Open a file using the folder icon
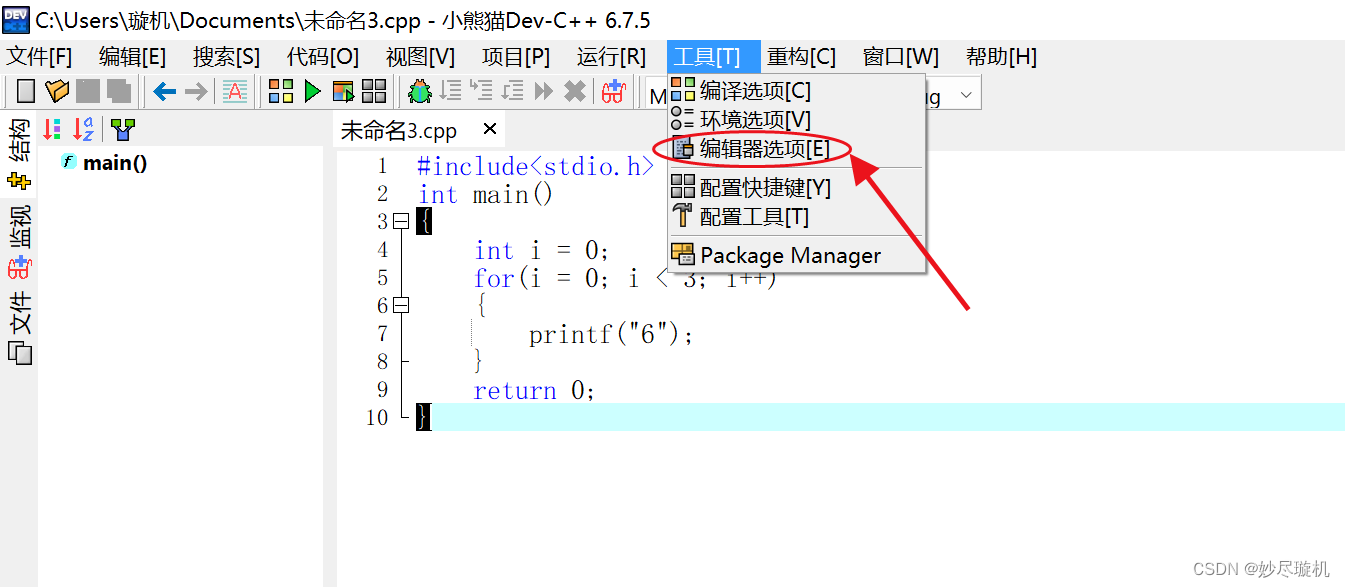 57,91
